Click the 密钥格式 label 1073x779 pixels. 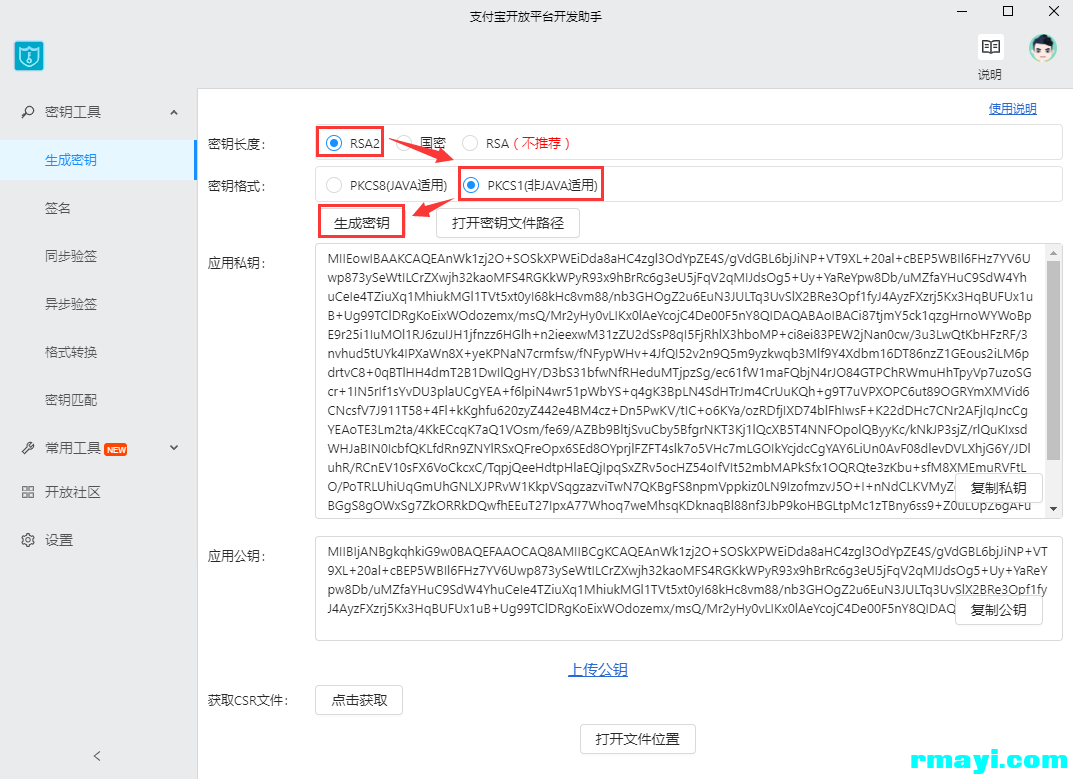point(237,186)
